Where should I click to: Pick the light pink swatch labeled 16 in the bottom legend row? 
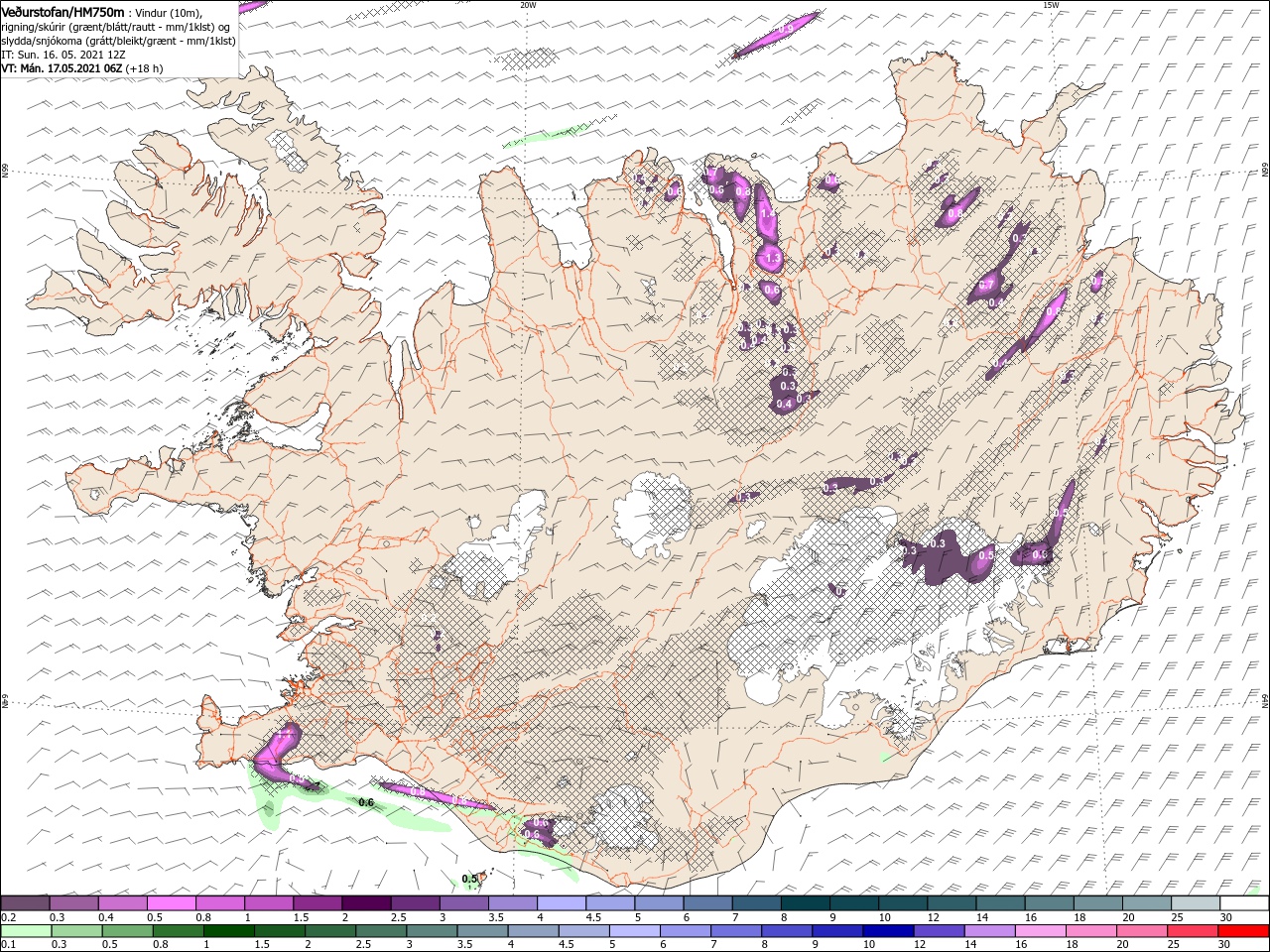coord(1040,931)
